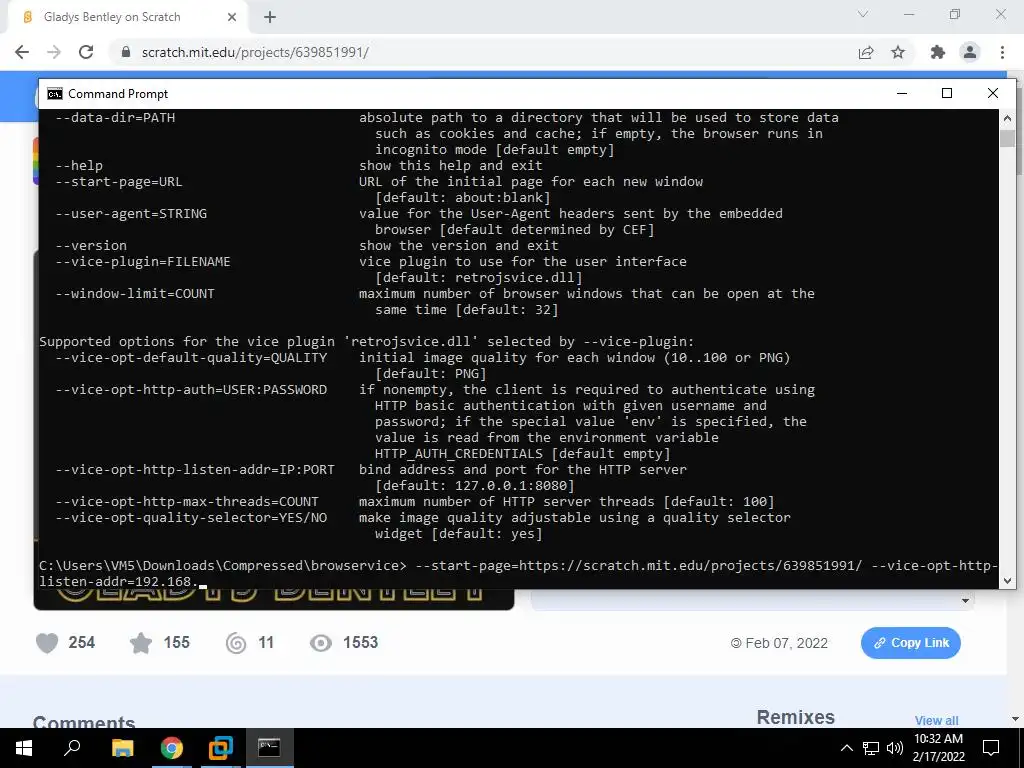Click '--vice-opt-http-listen-addr=IP:PORT' text
1024x768 pixels.
click(195, 470)
